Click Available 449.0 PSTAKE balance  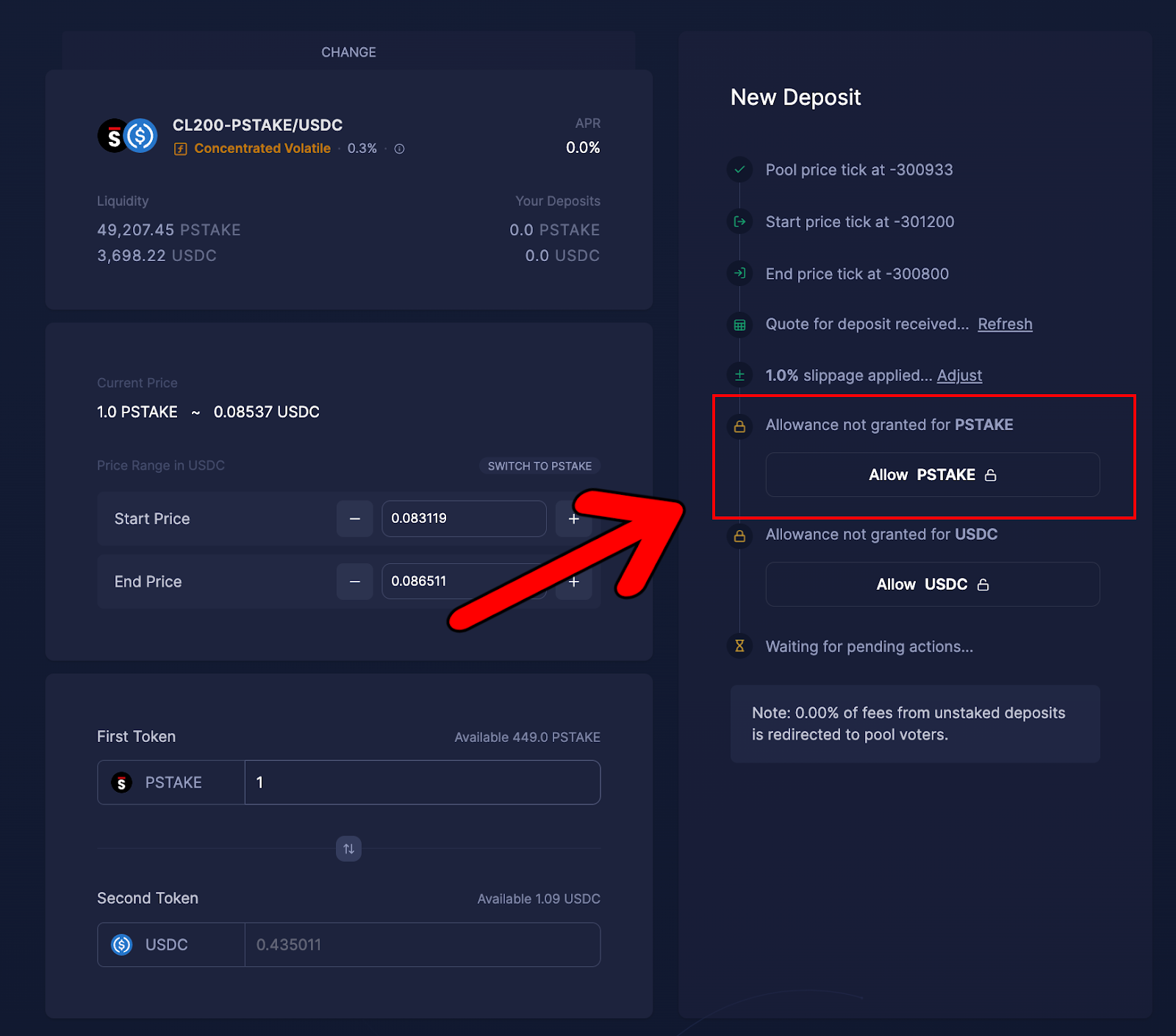[527, 737]
